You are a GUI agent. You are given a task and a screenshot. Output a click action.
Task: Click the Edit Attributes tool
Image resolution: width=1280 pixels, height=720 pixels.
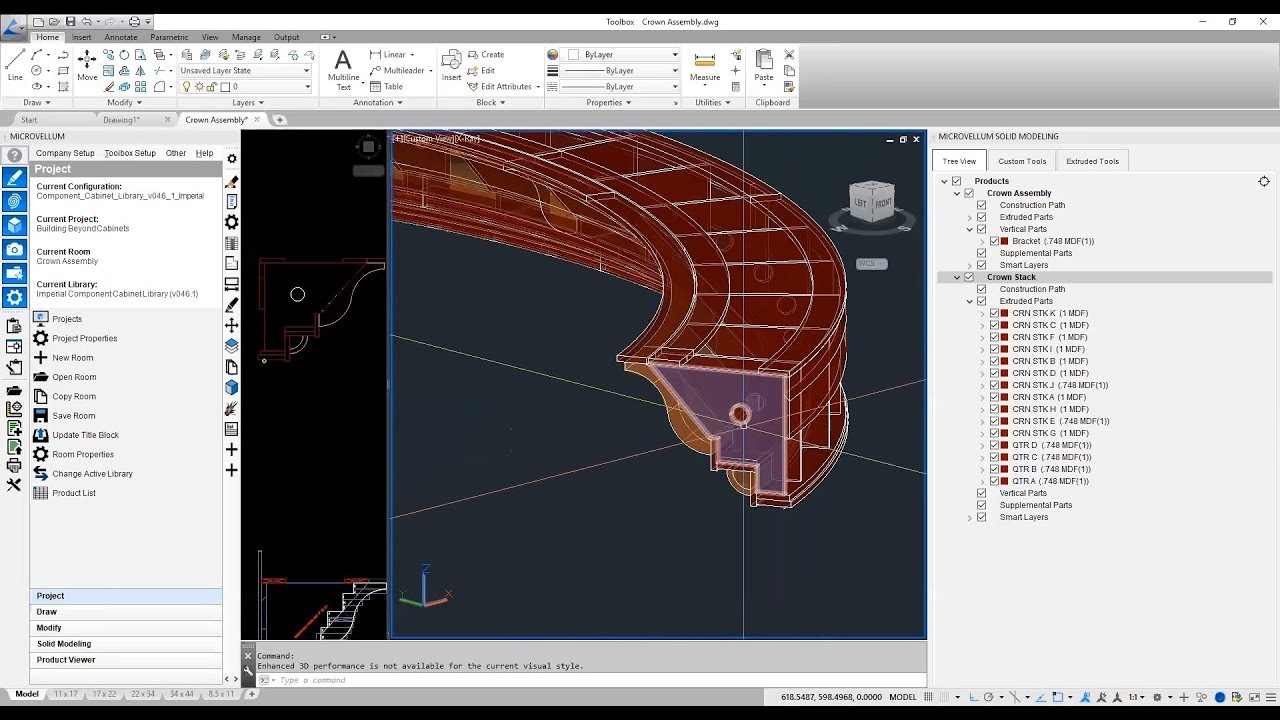[499, 86]
